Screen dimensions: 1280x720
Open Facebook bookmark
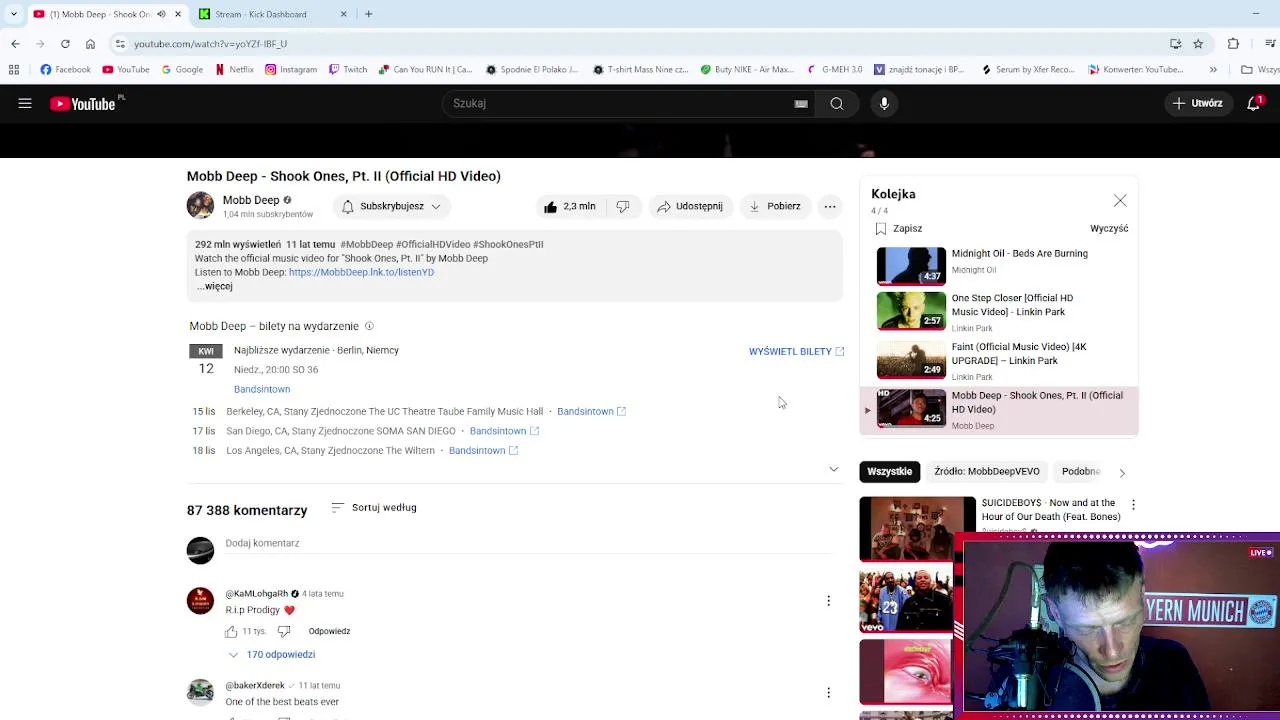[x=65, y=70]
